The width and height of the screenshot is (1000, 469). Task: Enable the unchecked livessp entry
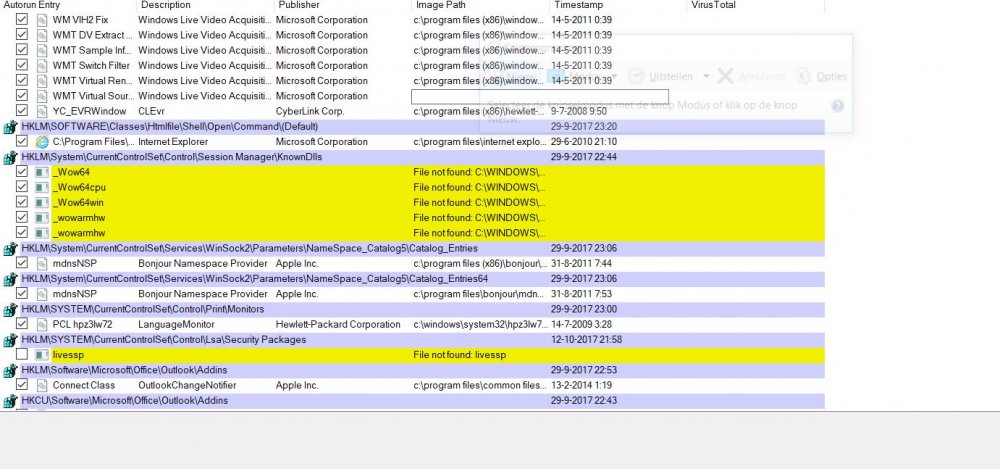coord(22,354)
